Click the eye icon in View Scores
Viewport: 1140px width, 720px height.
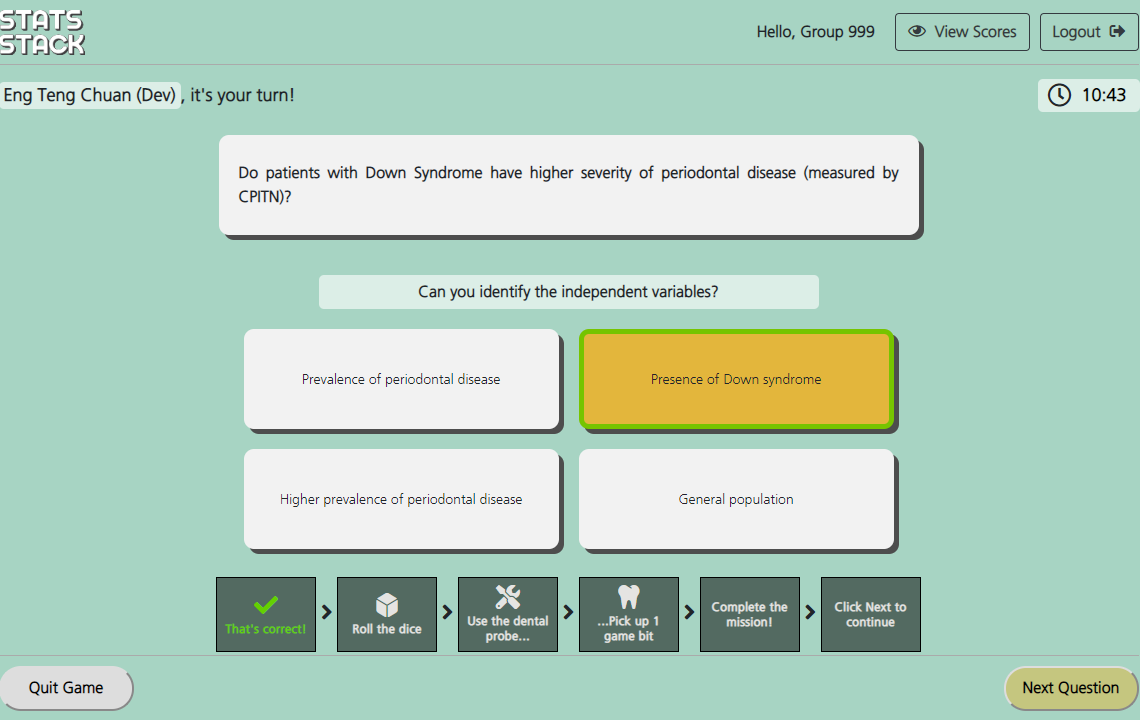tap(916, 32)
